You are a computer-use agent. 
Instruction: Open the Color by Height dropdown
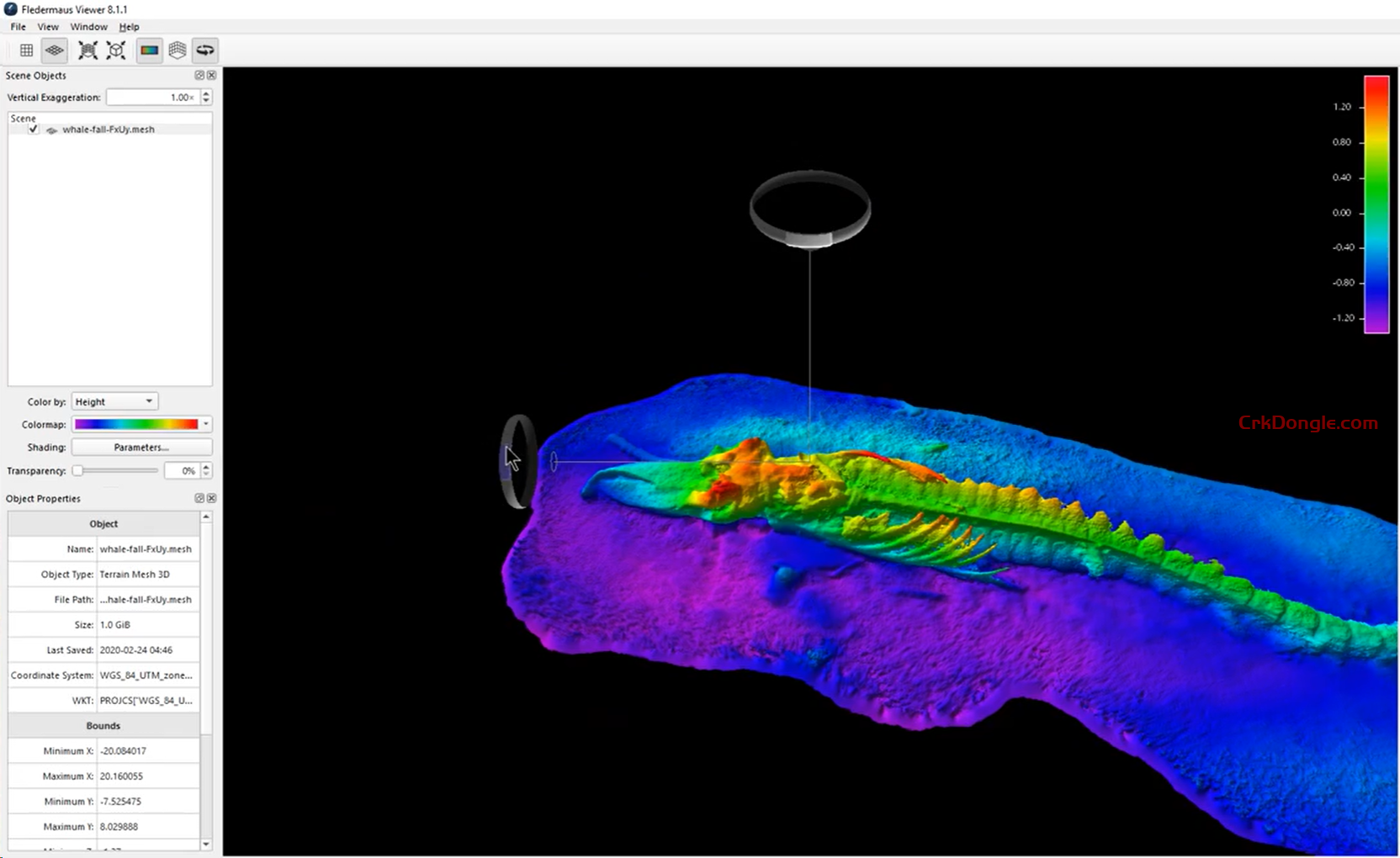click(114, 402)
